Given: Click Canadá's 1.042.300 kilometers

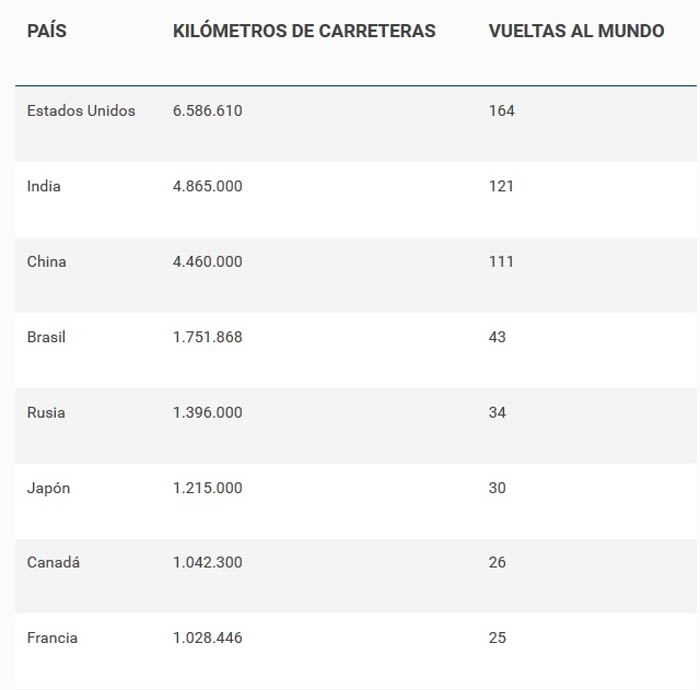Looking at the screenshot, I should tap(208, 562).
